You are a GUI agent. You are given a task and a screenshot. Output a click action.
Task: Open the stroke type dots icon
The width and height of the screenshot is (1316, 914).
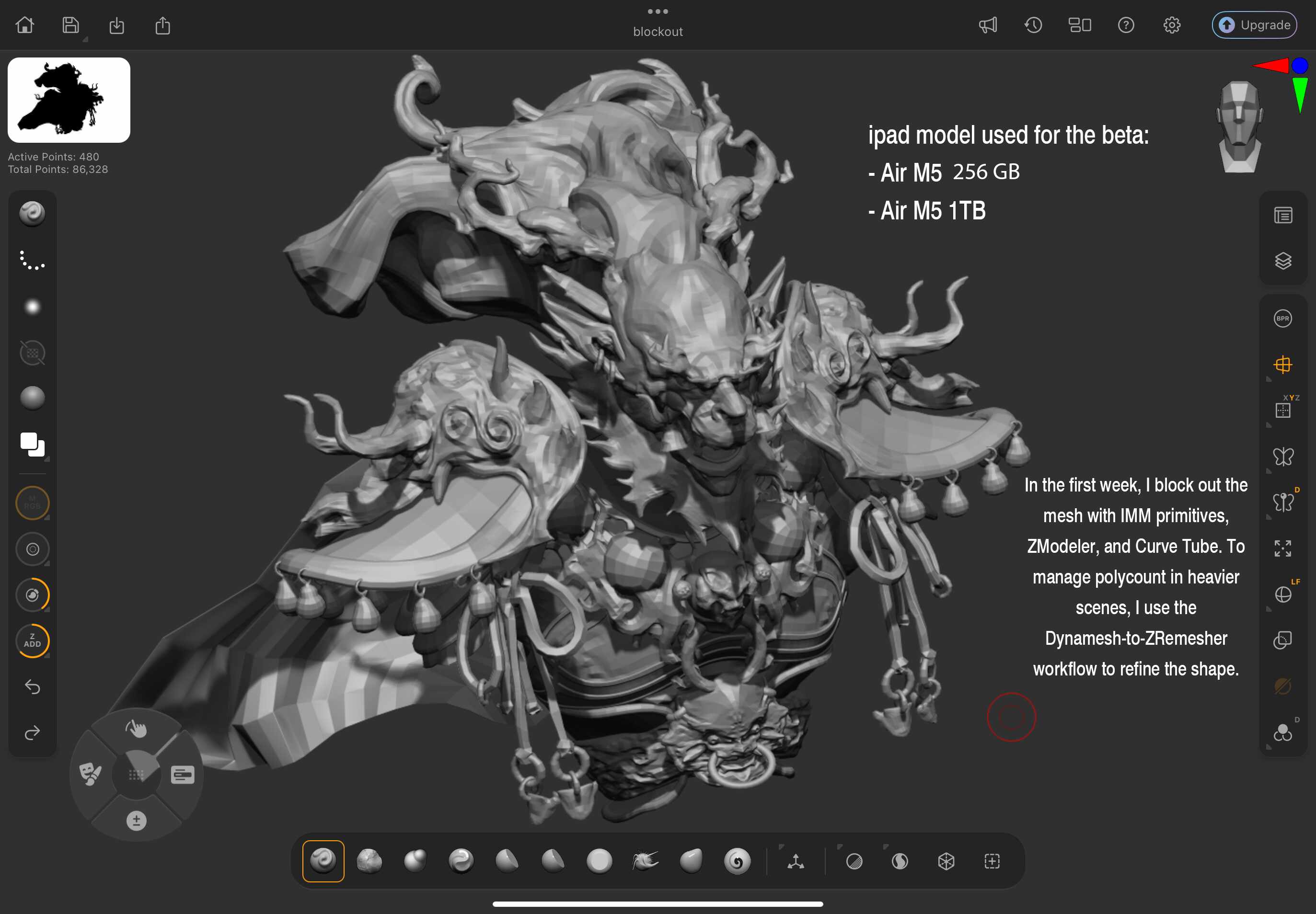32,261
